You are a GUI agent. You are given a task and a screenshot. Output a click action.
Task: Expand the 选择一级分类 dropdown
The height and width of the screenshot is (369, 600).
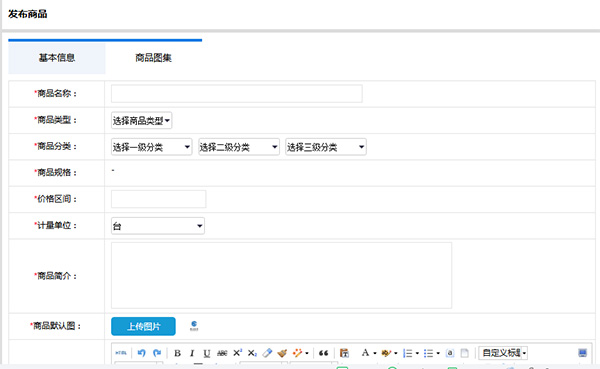click(x=152, y=147)
